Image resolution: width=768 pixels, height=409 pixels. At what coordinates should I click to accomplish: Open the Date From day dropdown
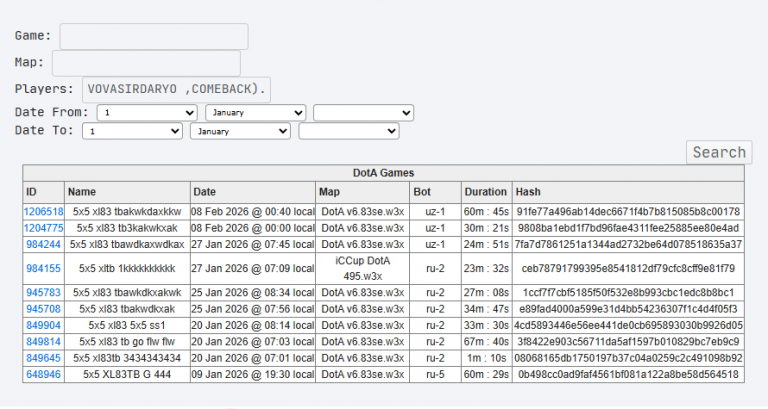(147, 113)
